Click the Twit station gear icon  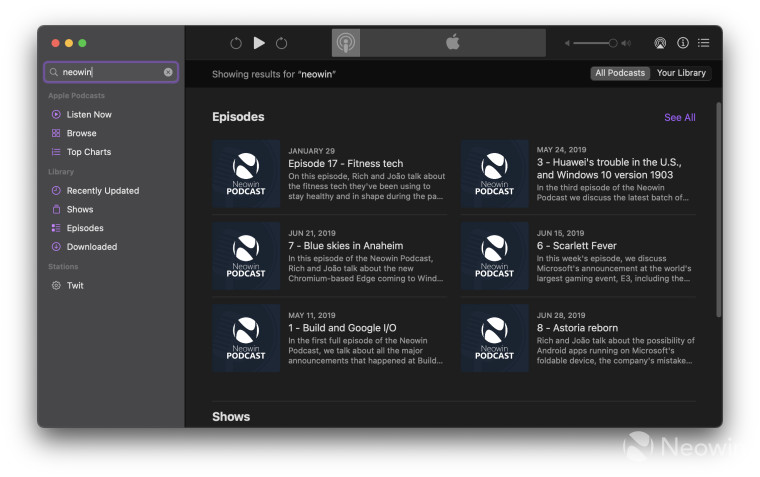(x=56, y=286)
